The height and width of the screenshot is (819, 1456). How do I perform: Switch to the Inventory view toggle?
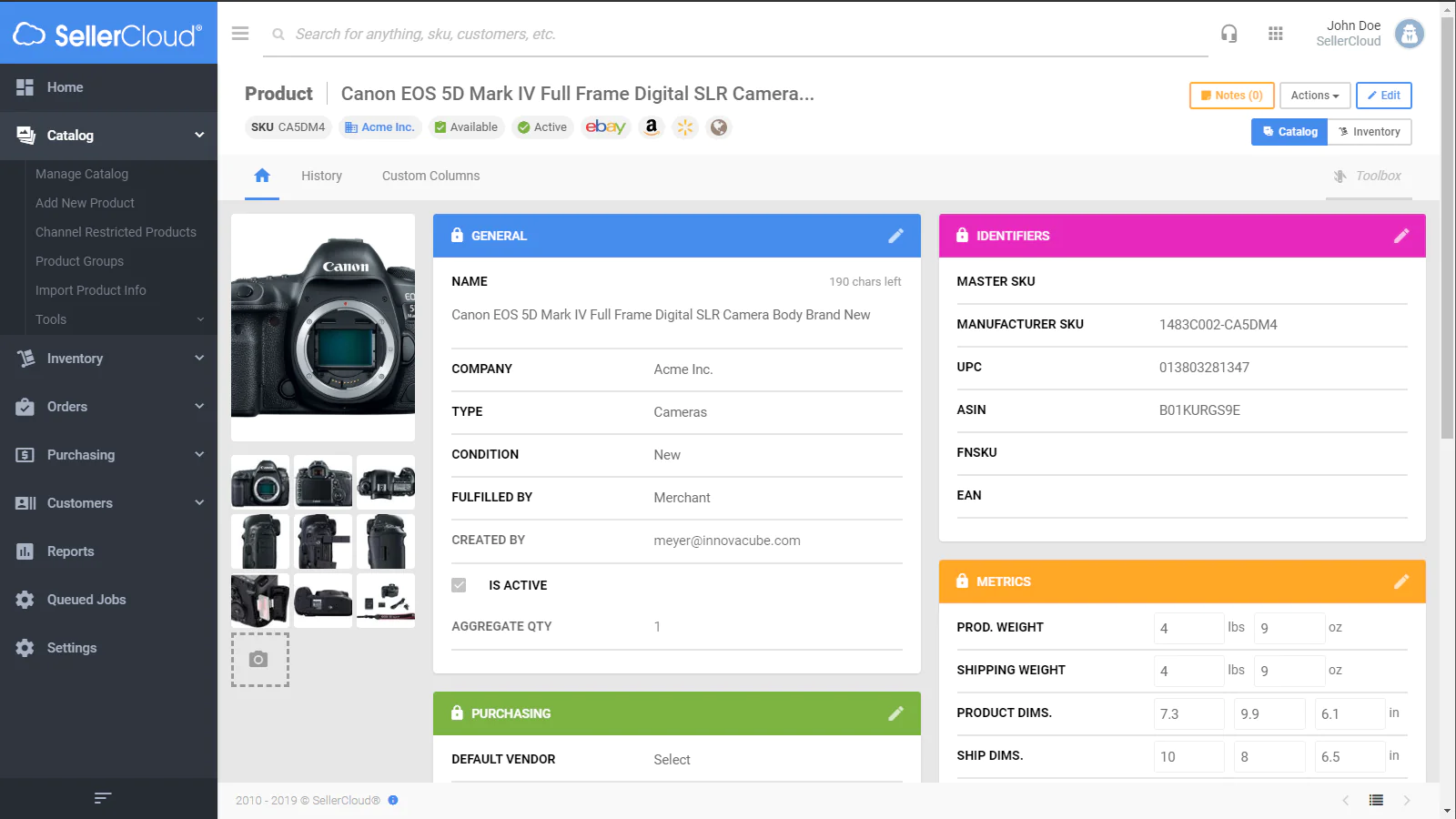1369,132
